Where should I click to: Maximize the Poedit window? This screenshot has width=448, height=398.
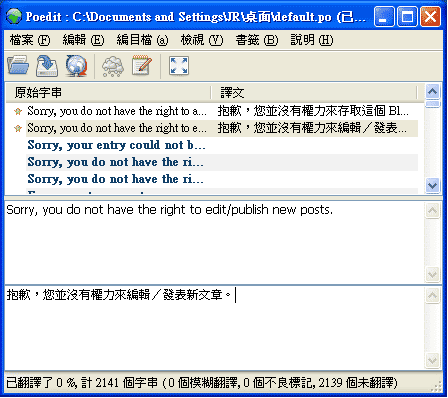point(407,16)
